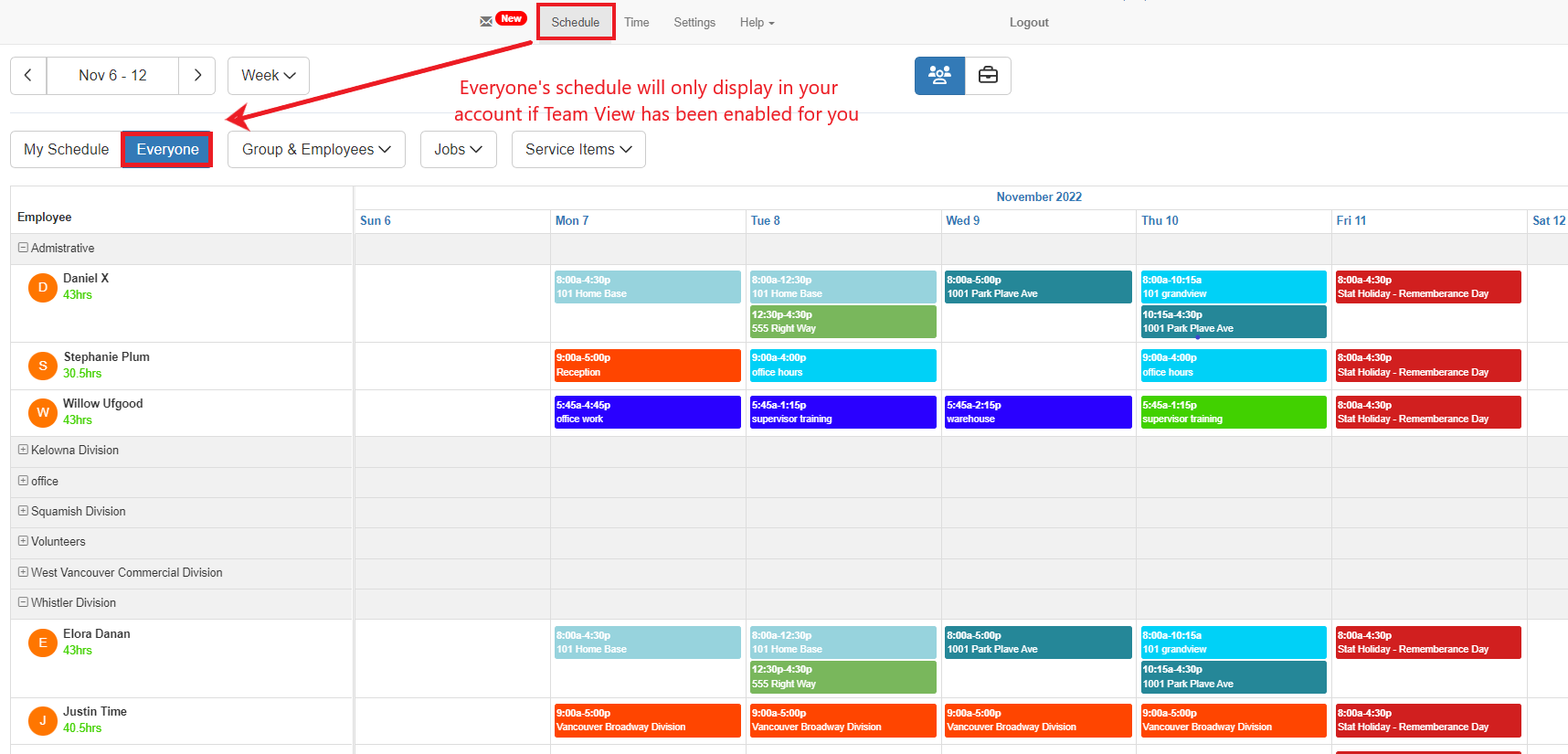
Task: Open Justin Time's Monday Vancouver Broadway Division shift
Action: [648, 720]
